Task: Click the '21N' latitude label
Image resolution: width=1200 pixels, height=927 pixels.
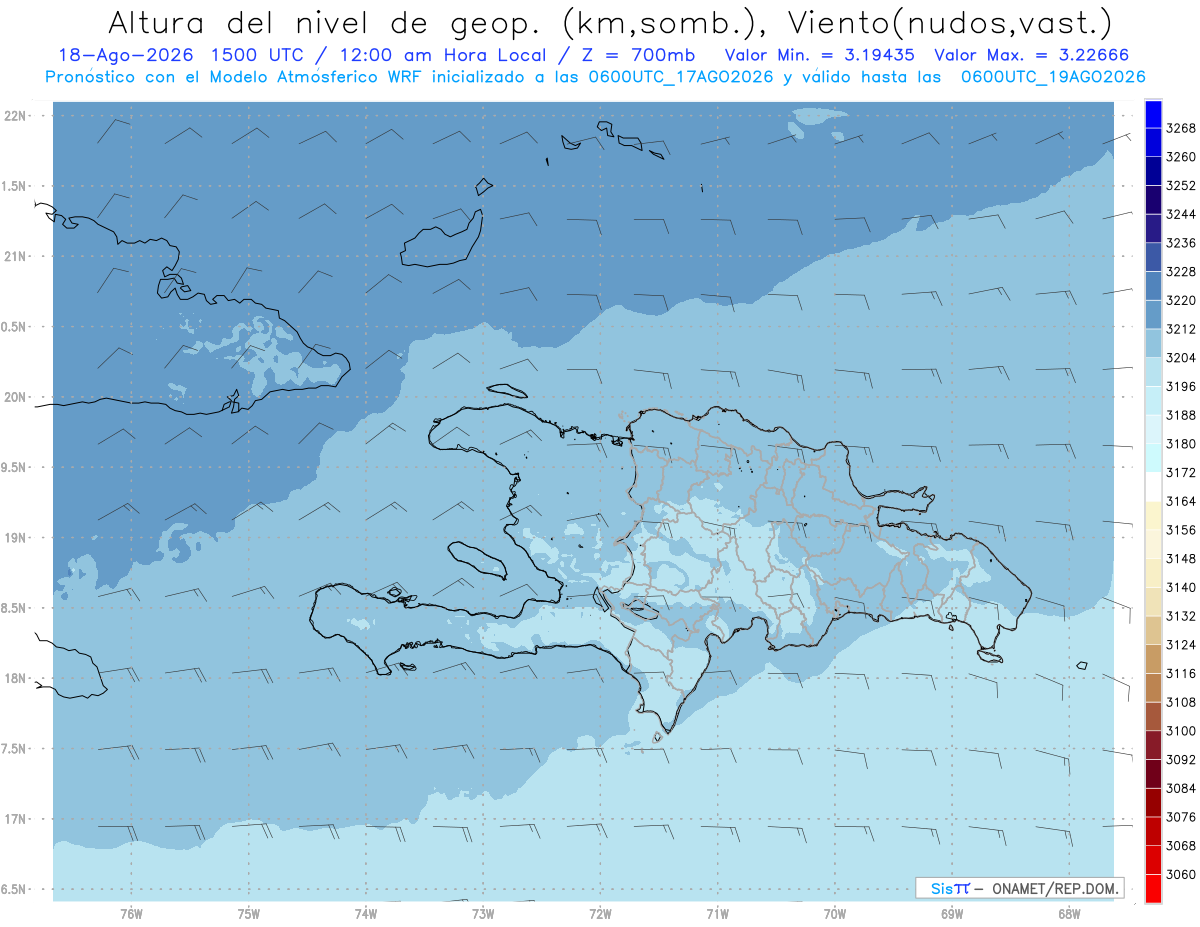Action: pyautogui.click(x=15, y=257)
